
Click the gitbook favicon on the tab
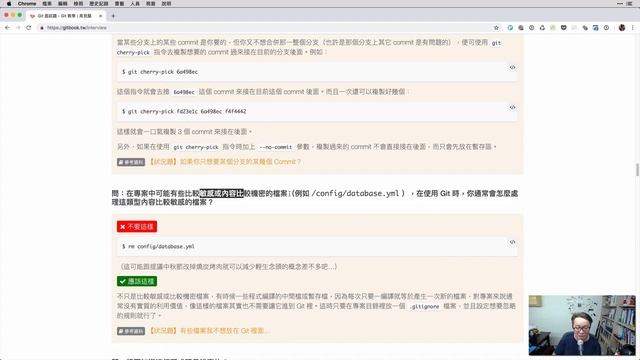click(x=33, y=16)
